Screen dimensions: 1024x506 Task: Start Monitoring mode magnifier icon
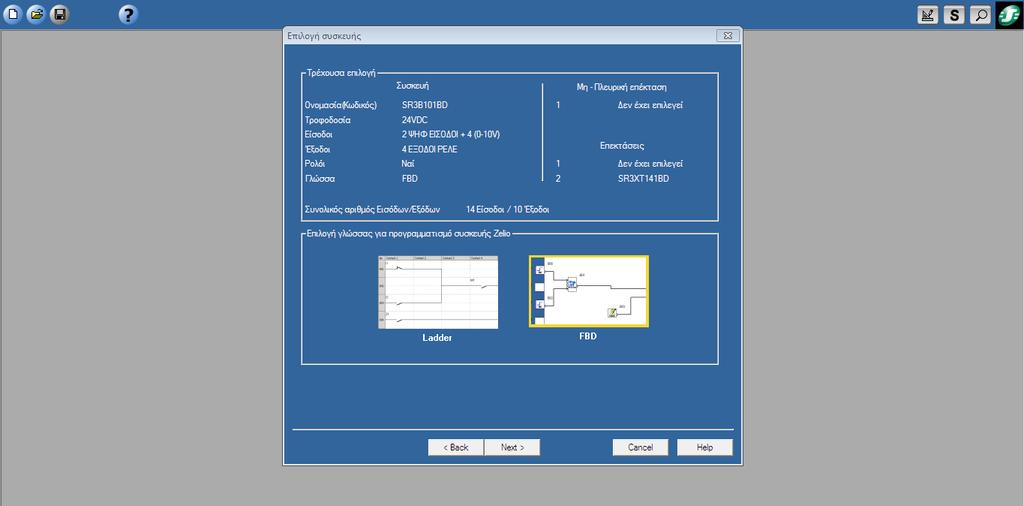coord(980,14)
